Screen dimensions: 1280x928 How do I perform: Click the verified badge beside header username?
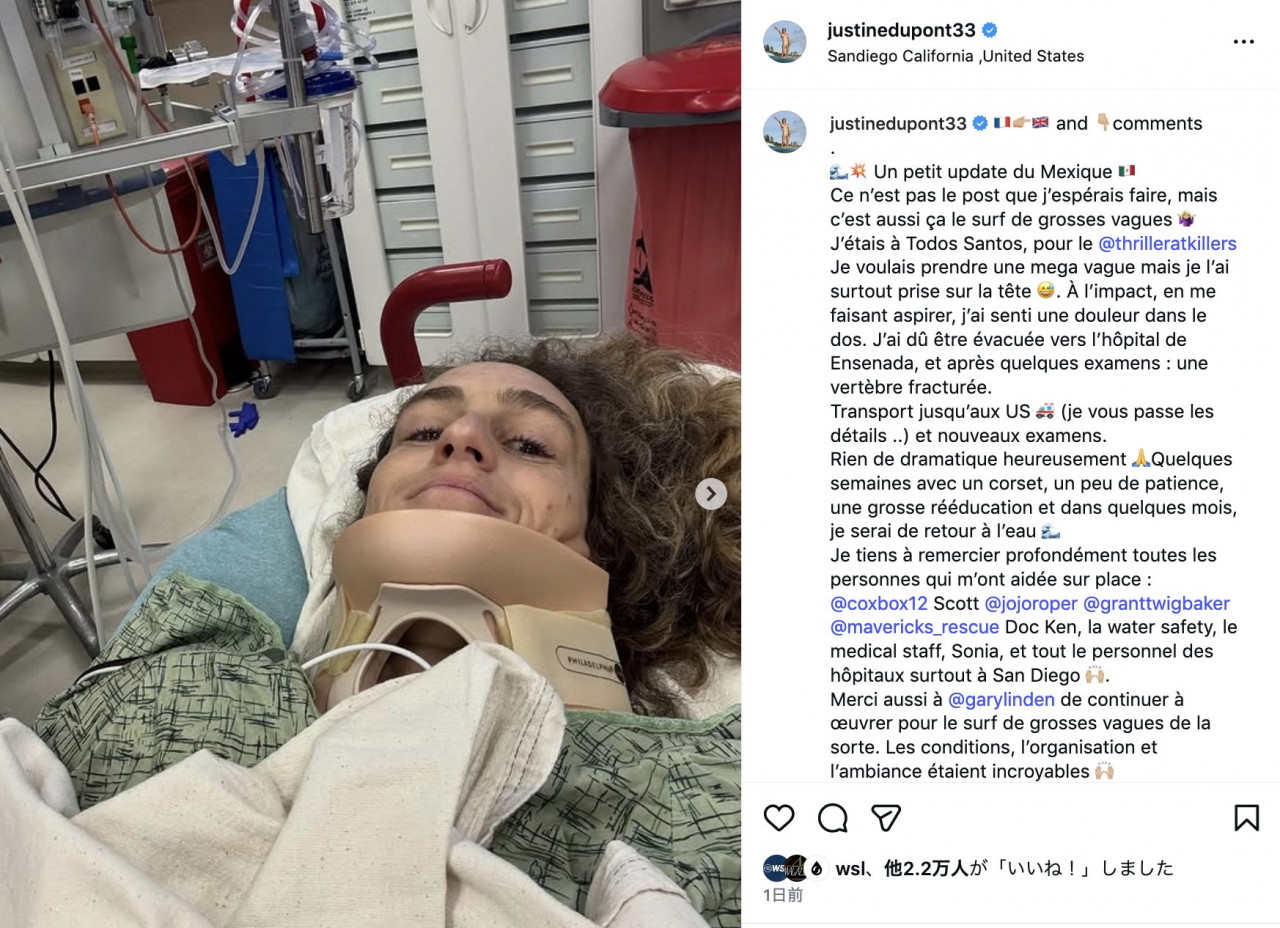click(989, 30)
